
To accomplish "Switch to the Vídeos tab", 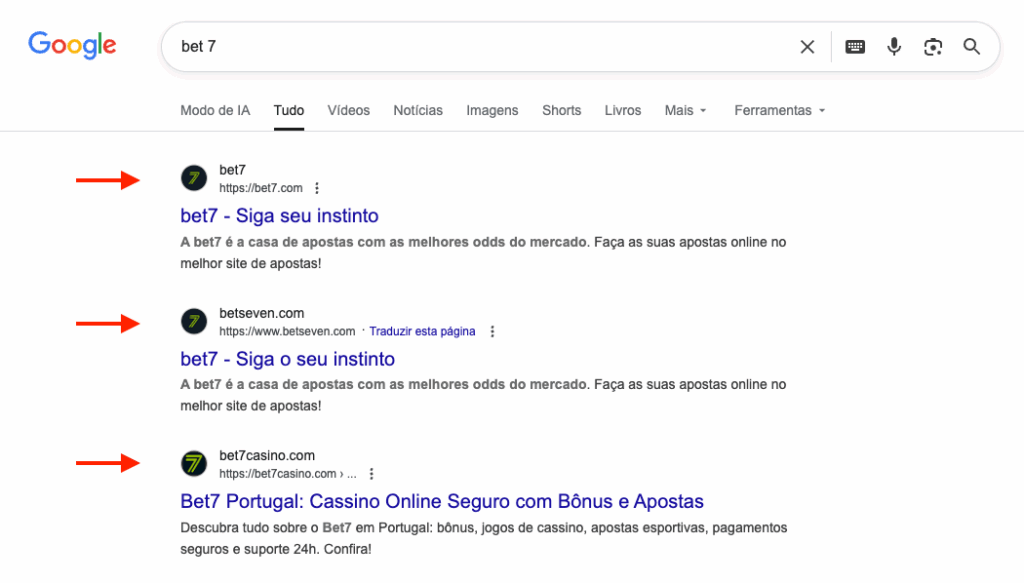I will pyautogui.click(x=348, y=110).
